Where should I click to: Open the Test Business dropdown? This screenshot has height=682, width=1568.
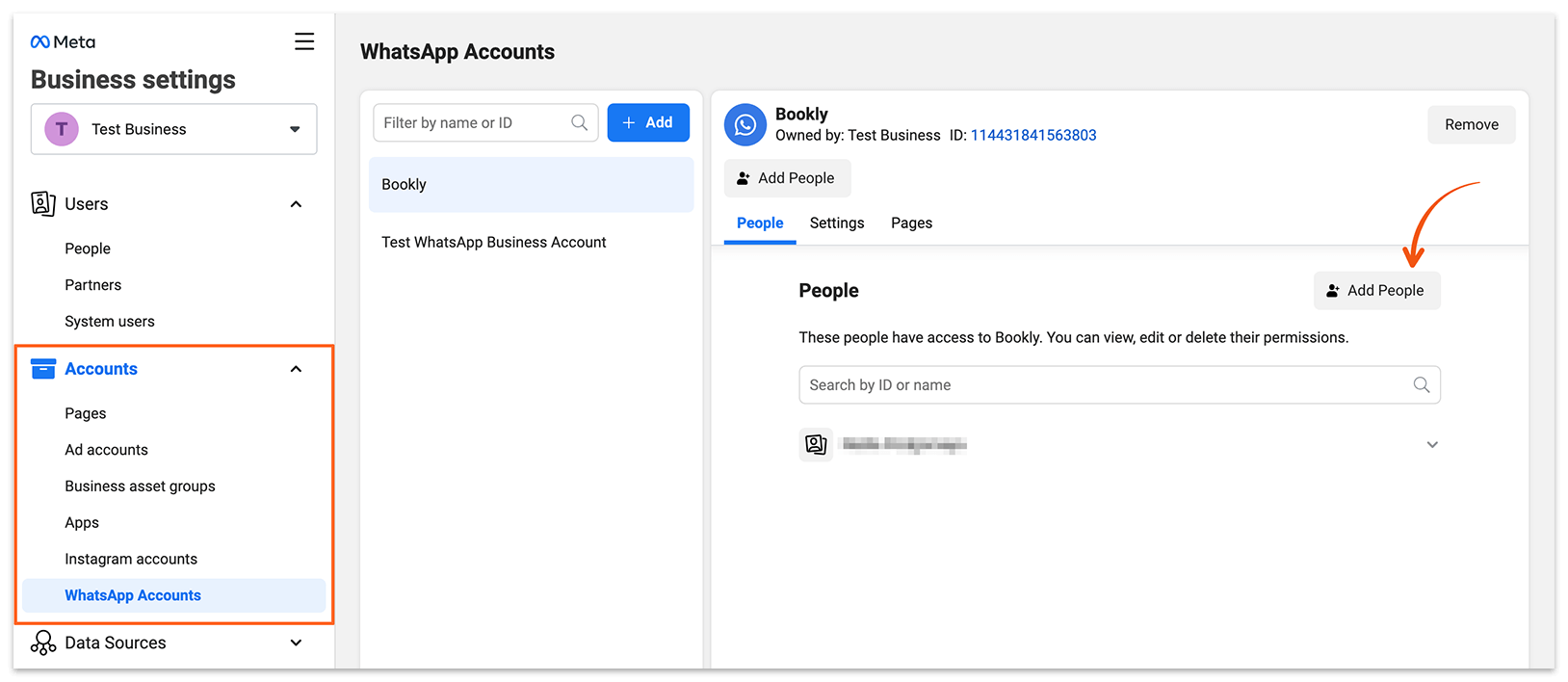pyautogui.click(x=174, y=129)
